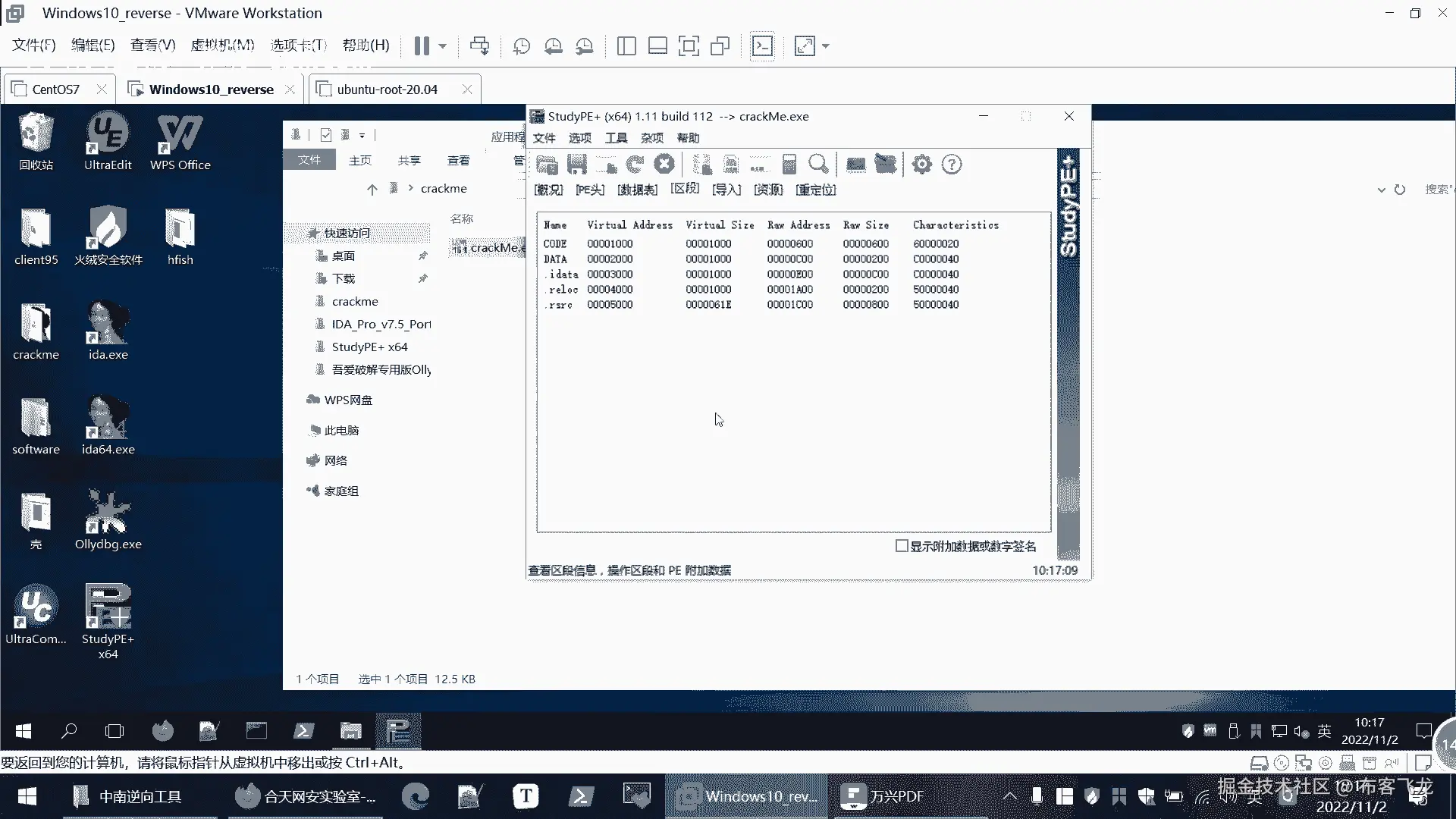Click the close file X circle icon
The width and height of the screenshot is (1456, 819).
click(664, 165)
